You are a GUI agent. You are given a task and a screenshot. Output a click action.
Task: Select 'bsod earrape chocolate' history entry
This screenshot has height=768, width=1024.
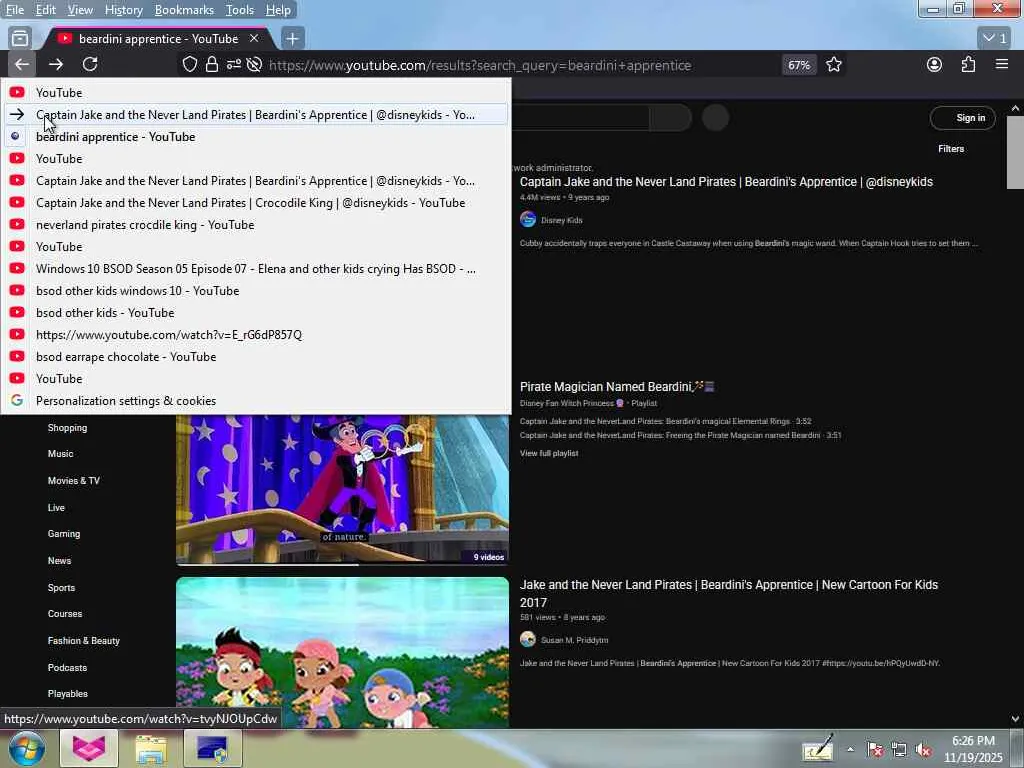click(256, 357)
